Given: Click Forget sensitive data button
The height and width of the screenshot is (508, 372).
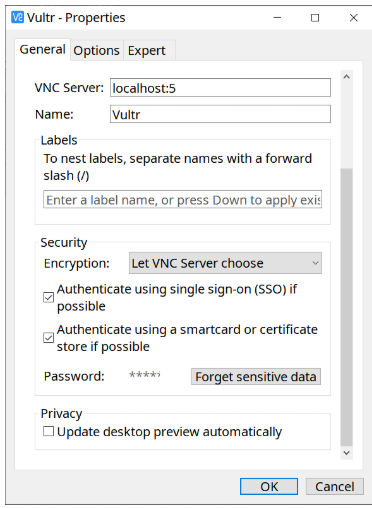Looking at the screenshot, I should point(256,377).
